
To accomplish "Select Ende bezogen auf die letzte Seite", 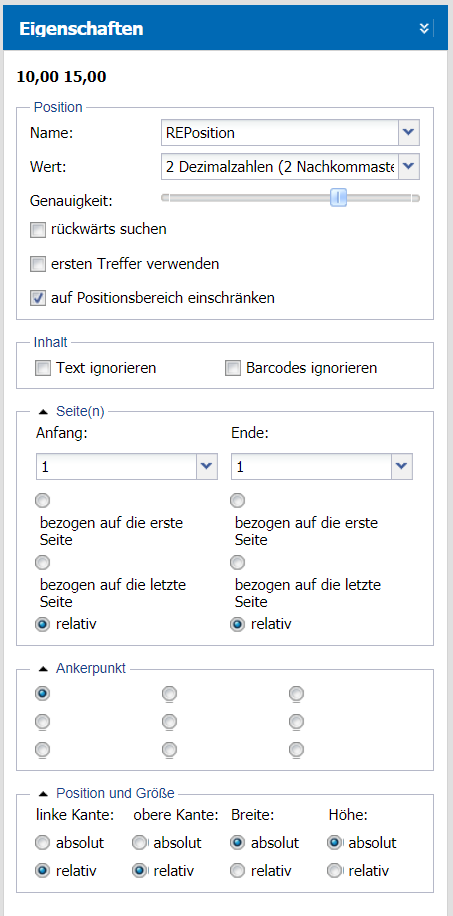I will [237, 563].
